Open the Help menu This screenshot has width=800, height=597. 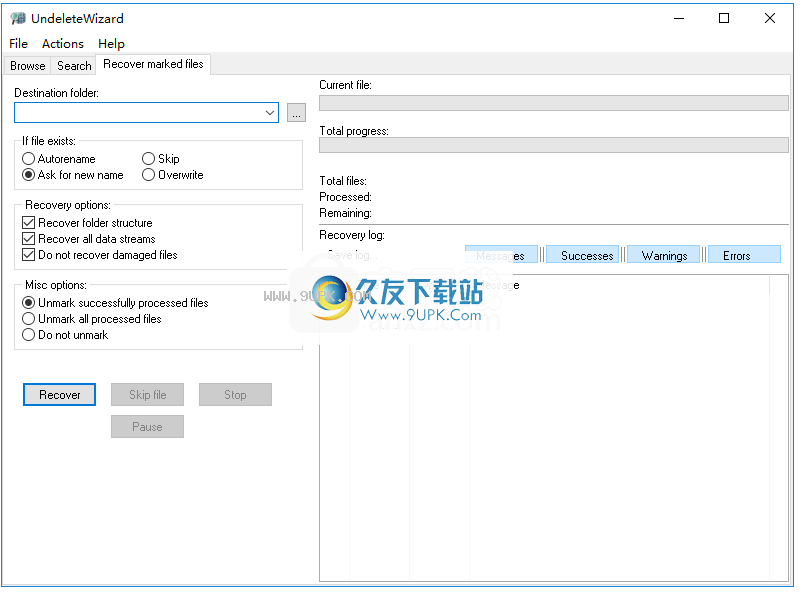111,44
